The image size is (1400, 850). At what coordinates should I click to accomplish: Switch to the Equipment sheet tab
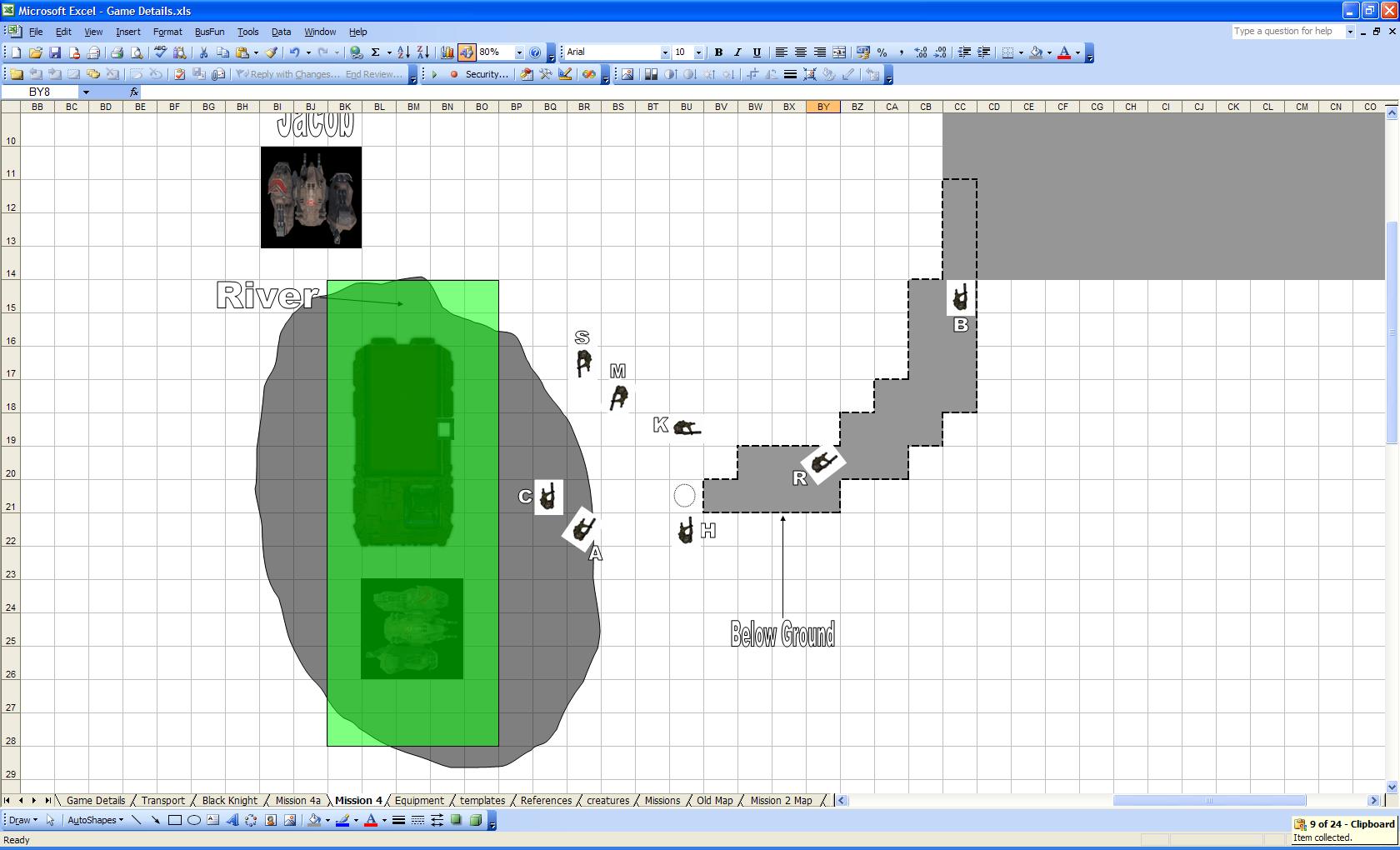pos(419,800)
